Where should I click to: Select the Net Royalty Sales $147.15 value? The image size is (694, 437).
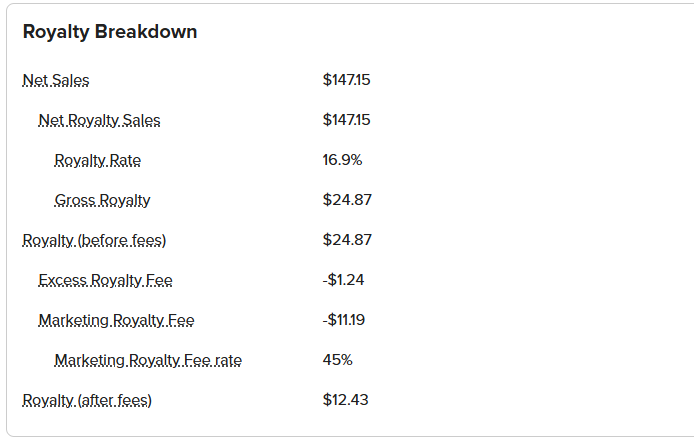pyautogui.click(x=347, y=120)
